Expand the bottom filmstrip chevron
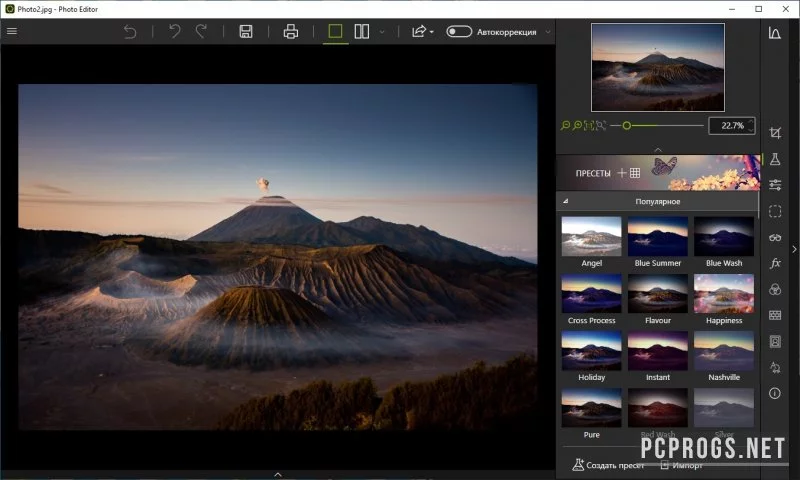 coord(278,474)
